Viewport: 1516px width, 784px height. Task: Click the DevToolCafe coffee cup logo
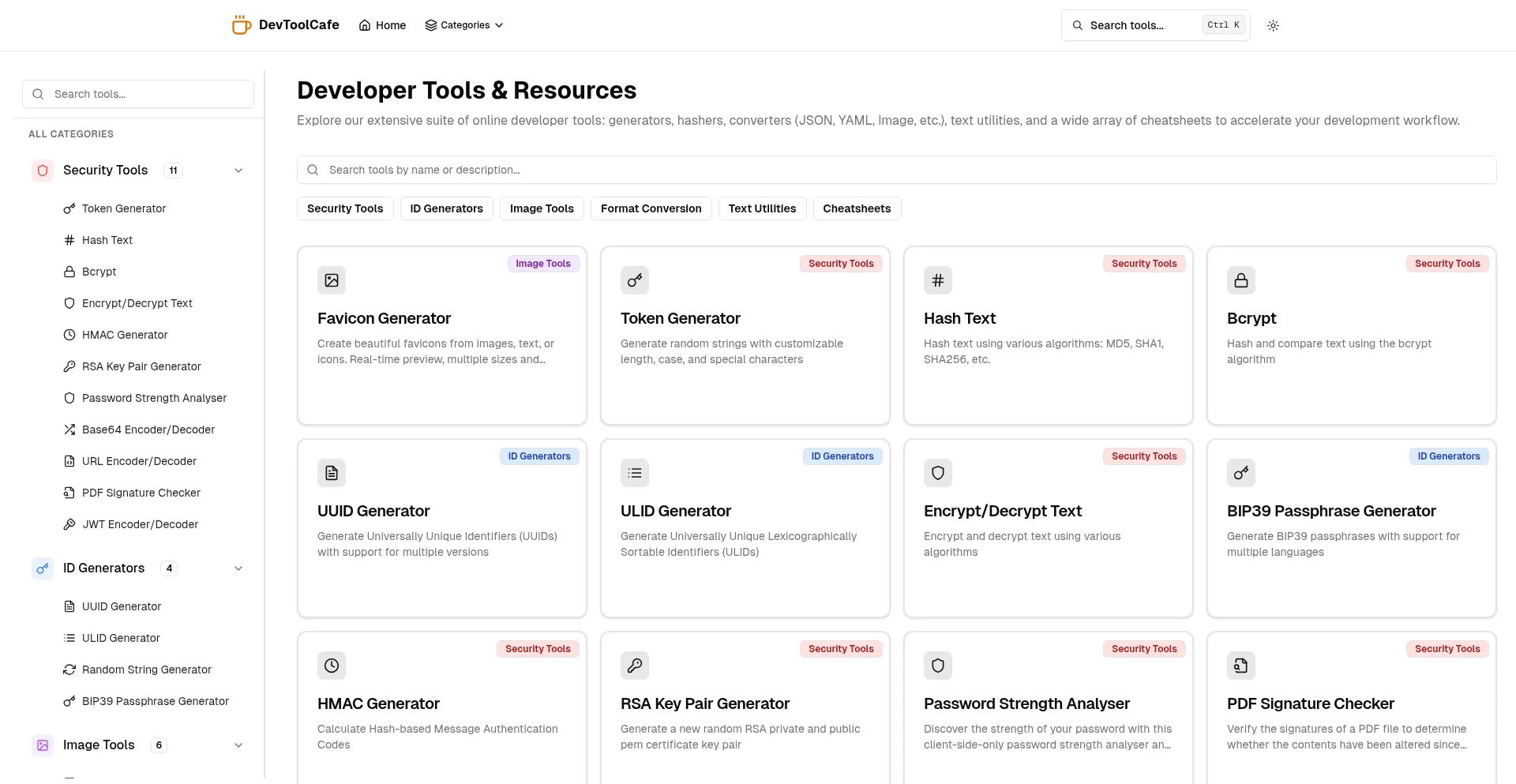point(241,25)
